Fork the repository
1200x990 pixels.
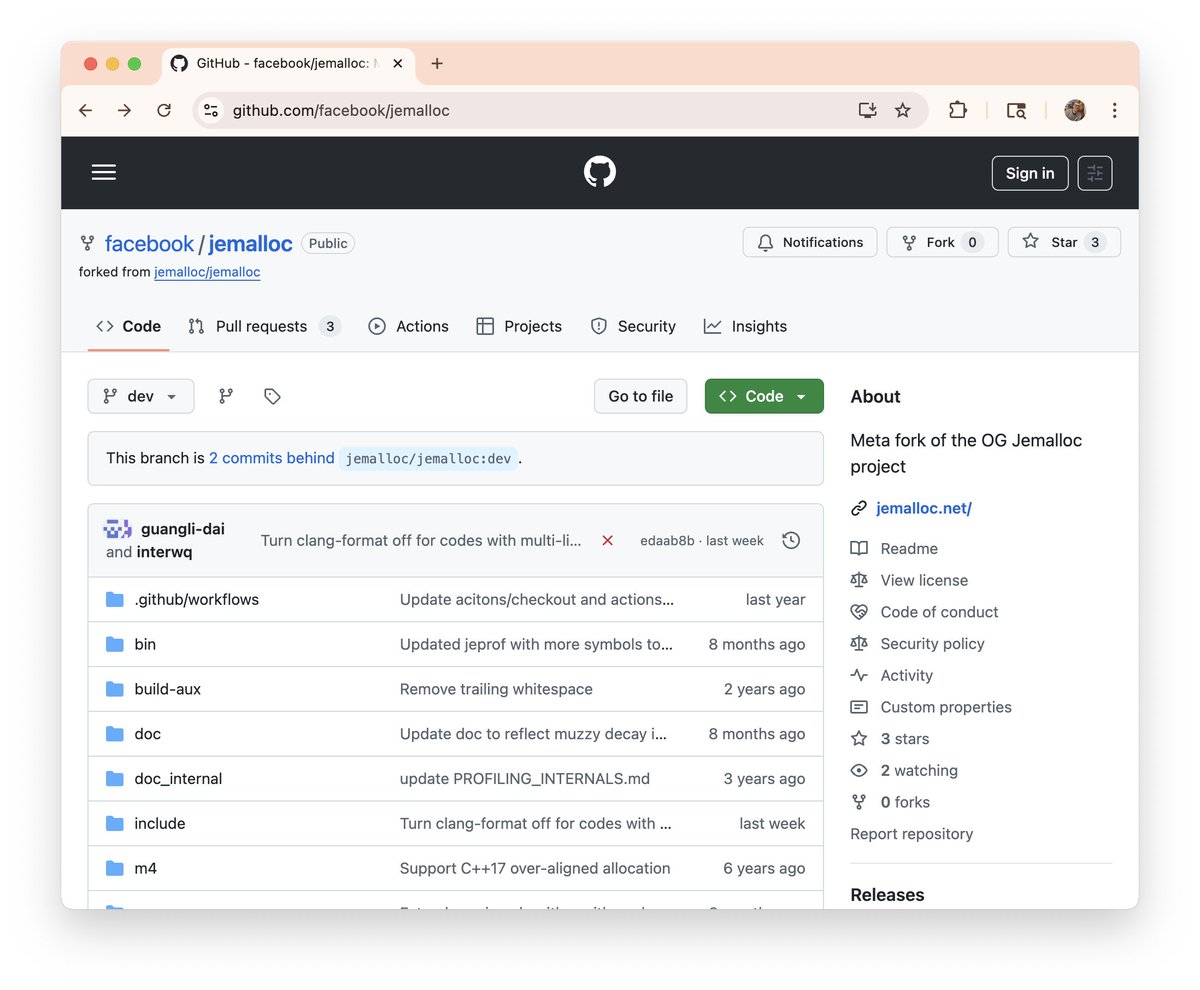[x=942, y=242]
